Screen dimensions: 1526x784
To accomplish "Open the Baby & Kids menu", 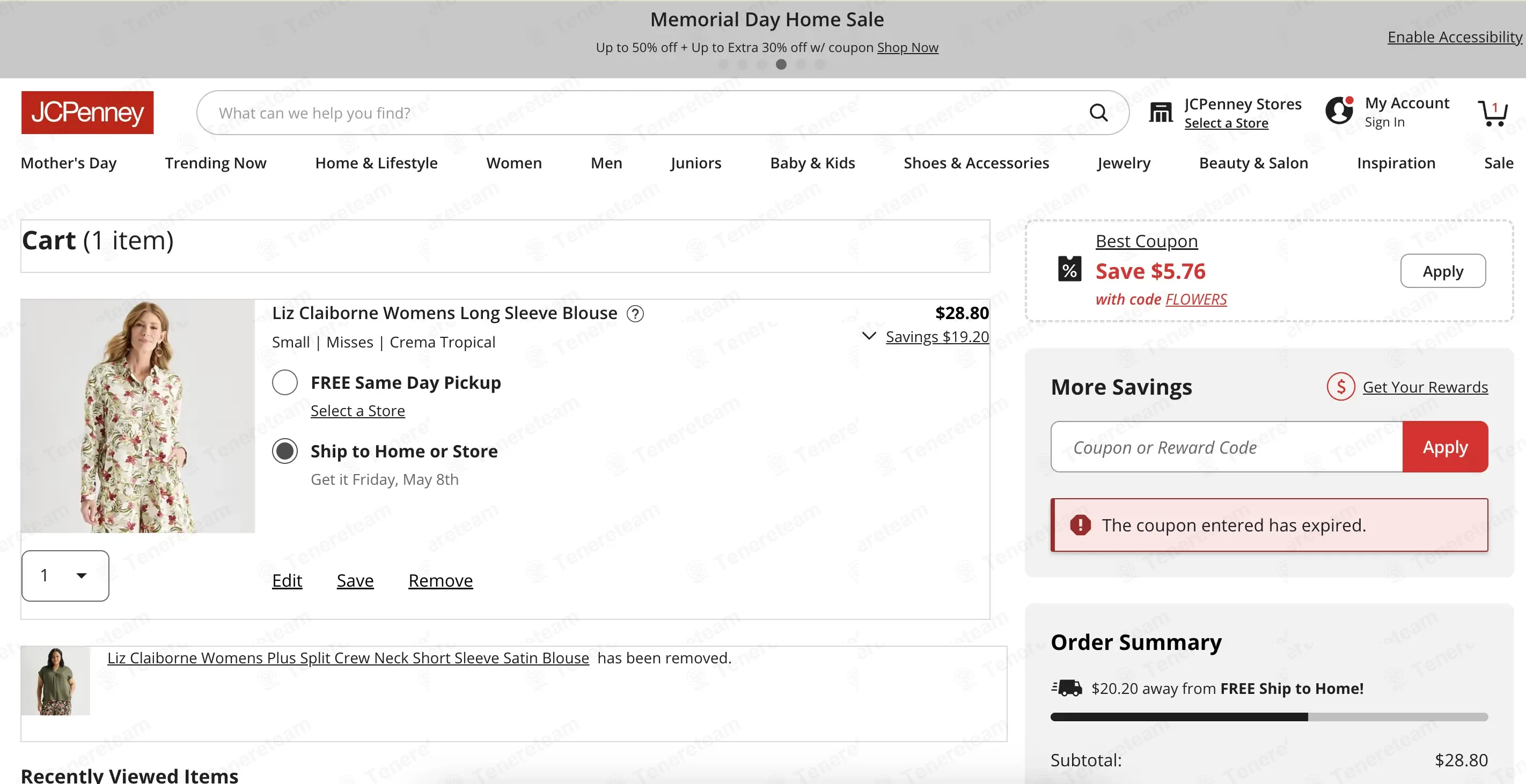I will (x=812, y=163).
